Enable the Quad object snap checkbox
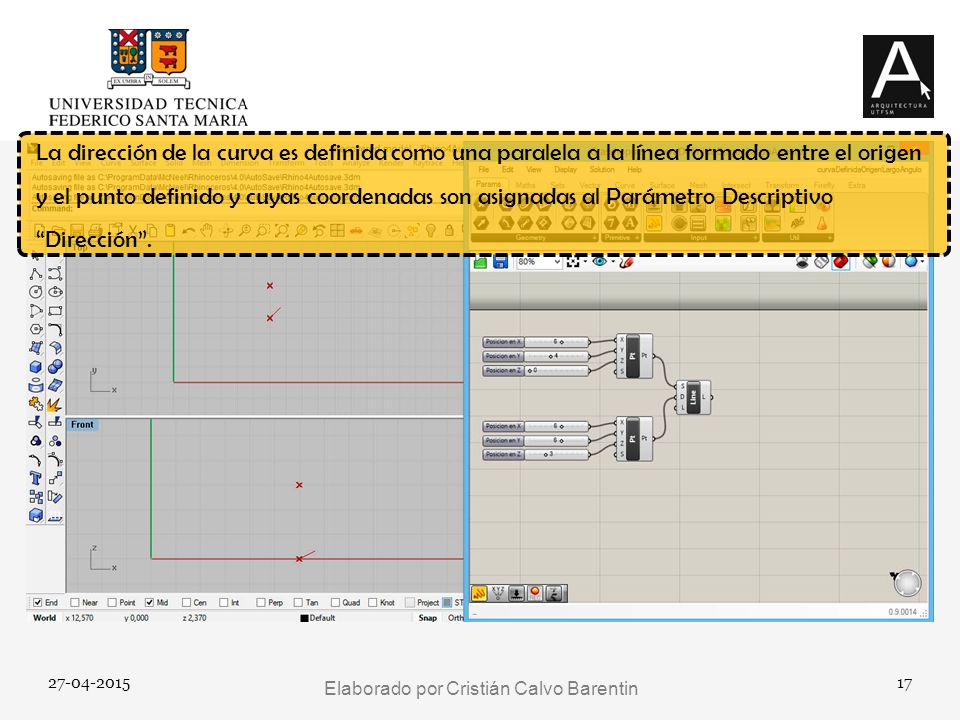 point(336,602)
